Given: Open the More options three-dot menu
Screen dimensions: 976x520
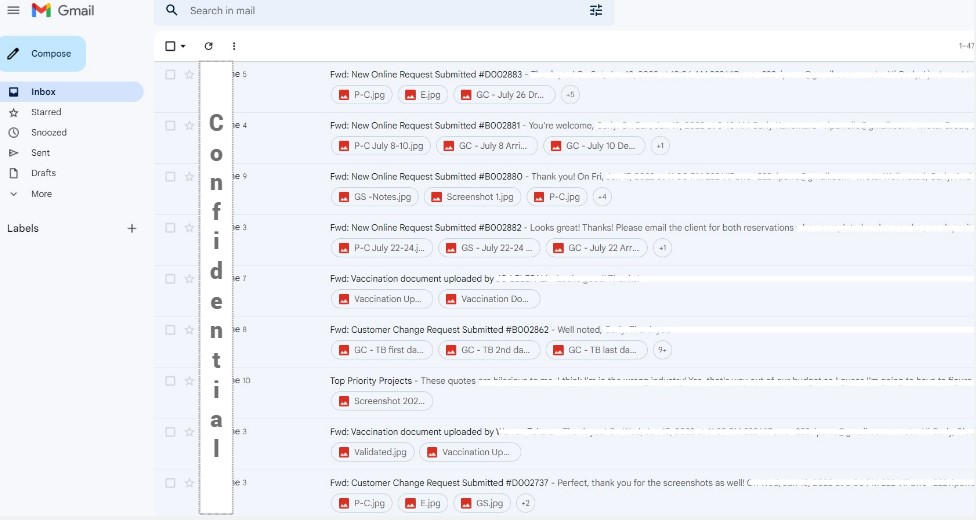Looking at the screenshot, I should tap(234, 46).
